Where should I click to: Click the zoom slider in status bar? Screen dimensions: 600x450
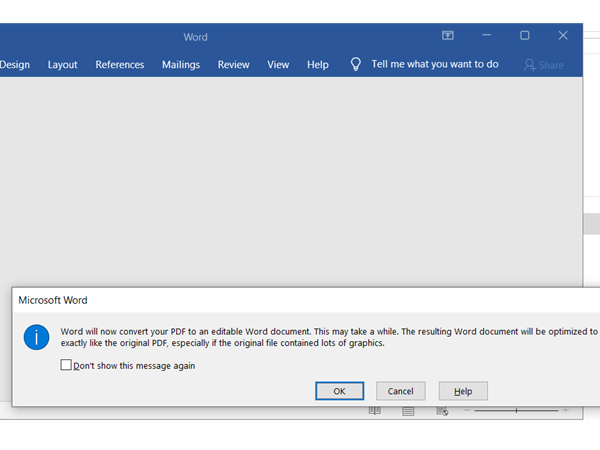(516, 411)
